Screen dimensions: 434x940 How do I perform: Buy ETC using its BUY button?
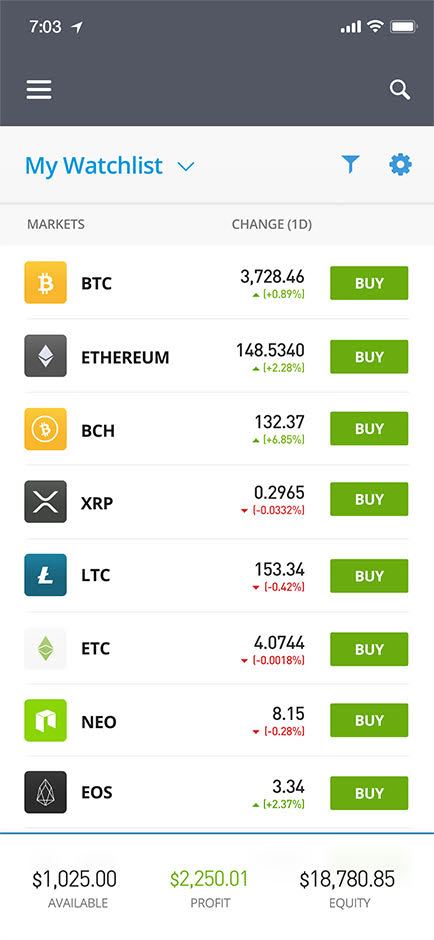coord(369,649)
